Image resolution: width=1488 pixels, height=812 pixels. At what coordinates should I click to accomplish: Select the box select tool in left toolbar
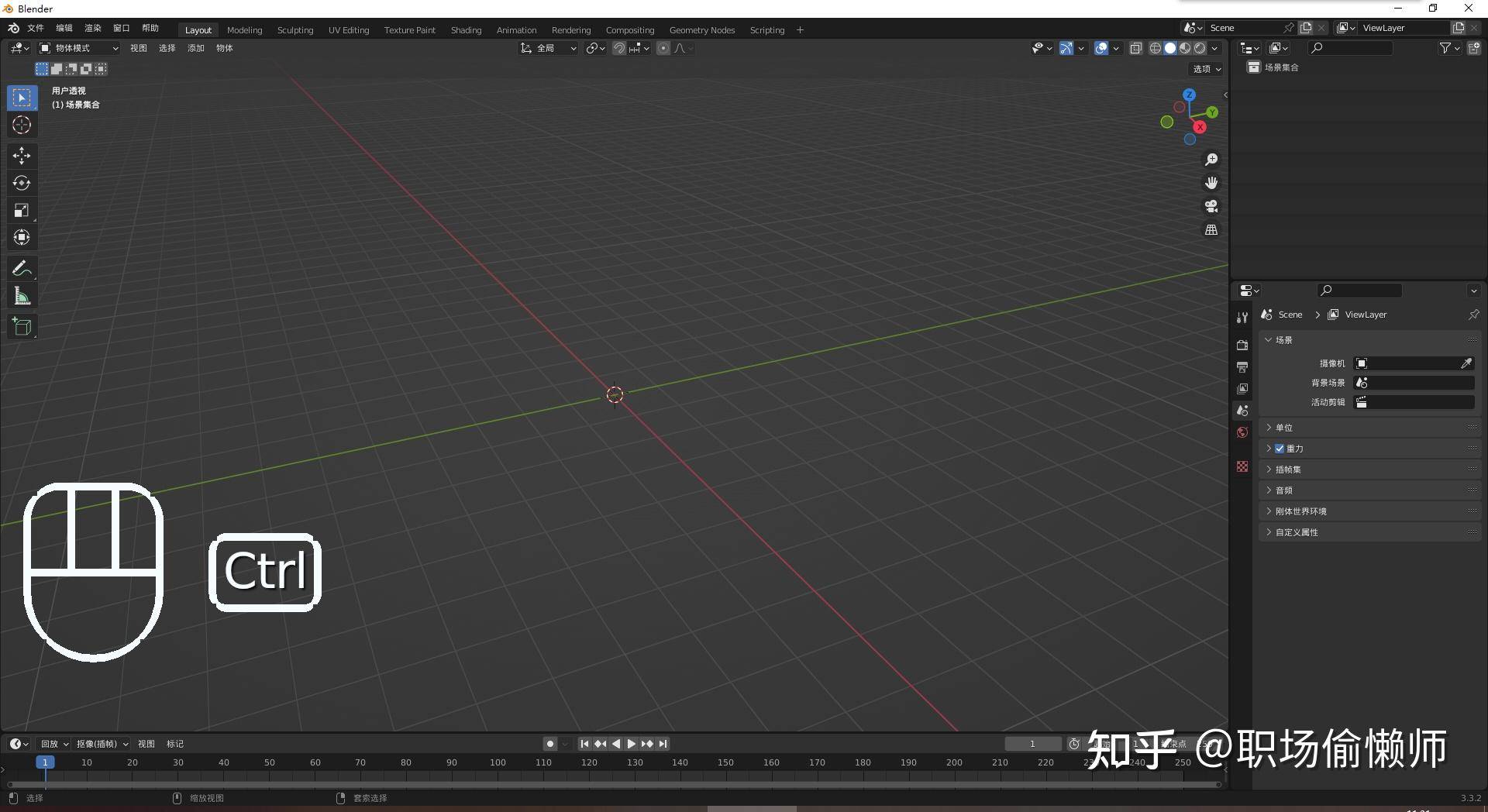coord(22,98)
